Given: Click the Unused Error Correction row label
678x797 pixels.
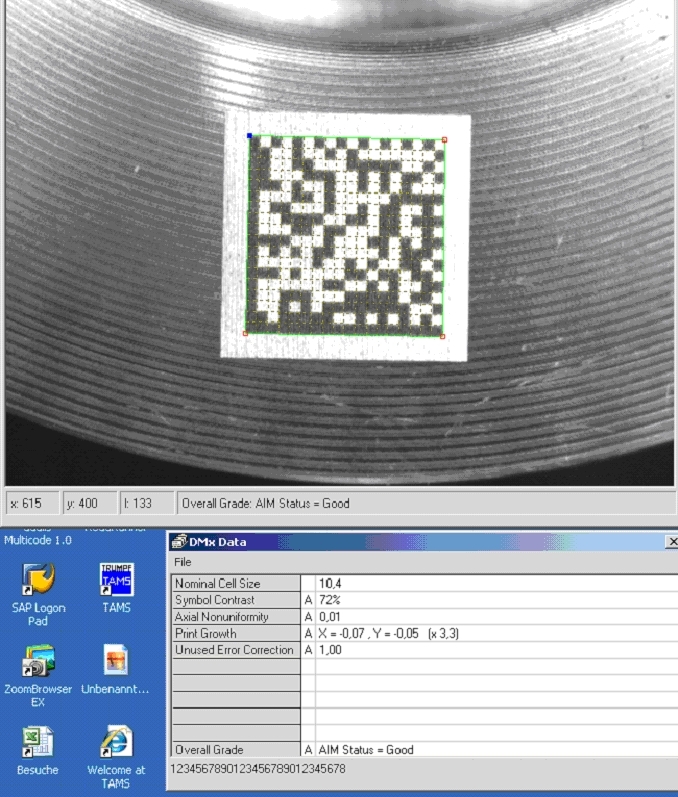Looking at the screenshot, I should (x=236, y=650).
